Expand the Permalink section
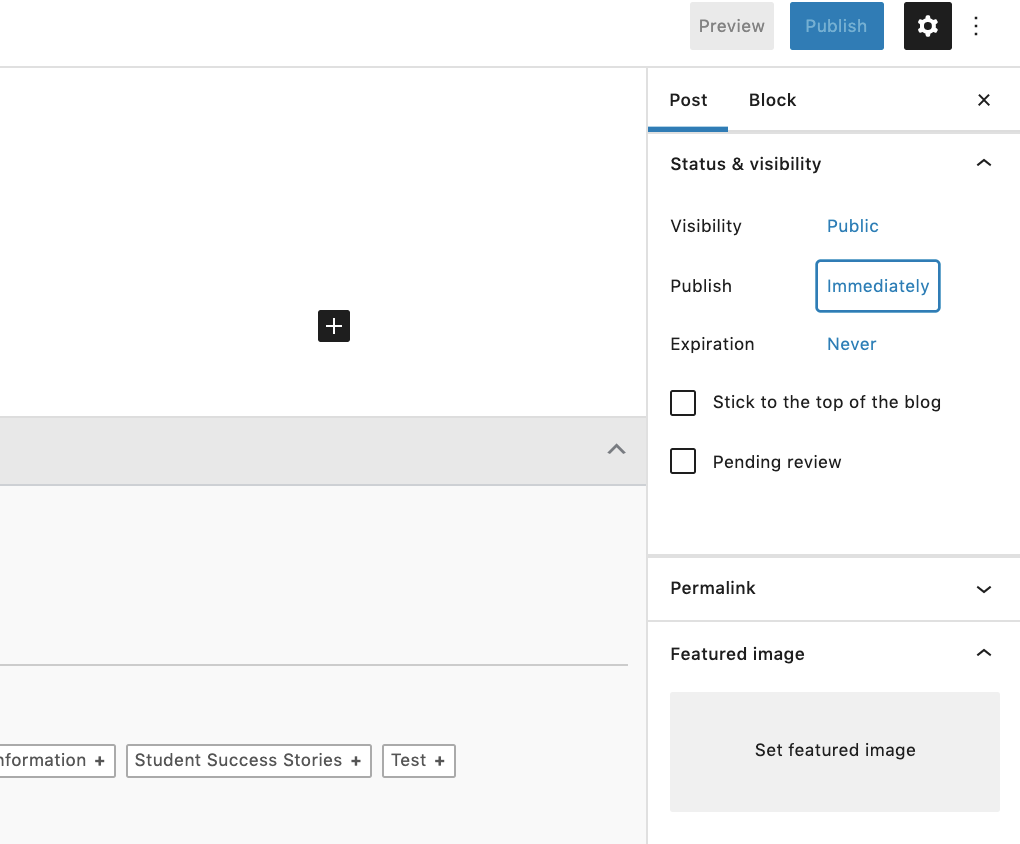 tap(984, 589)
